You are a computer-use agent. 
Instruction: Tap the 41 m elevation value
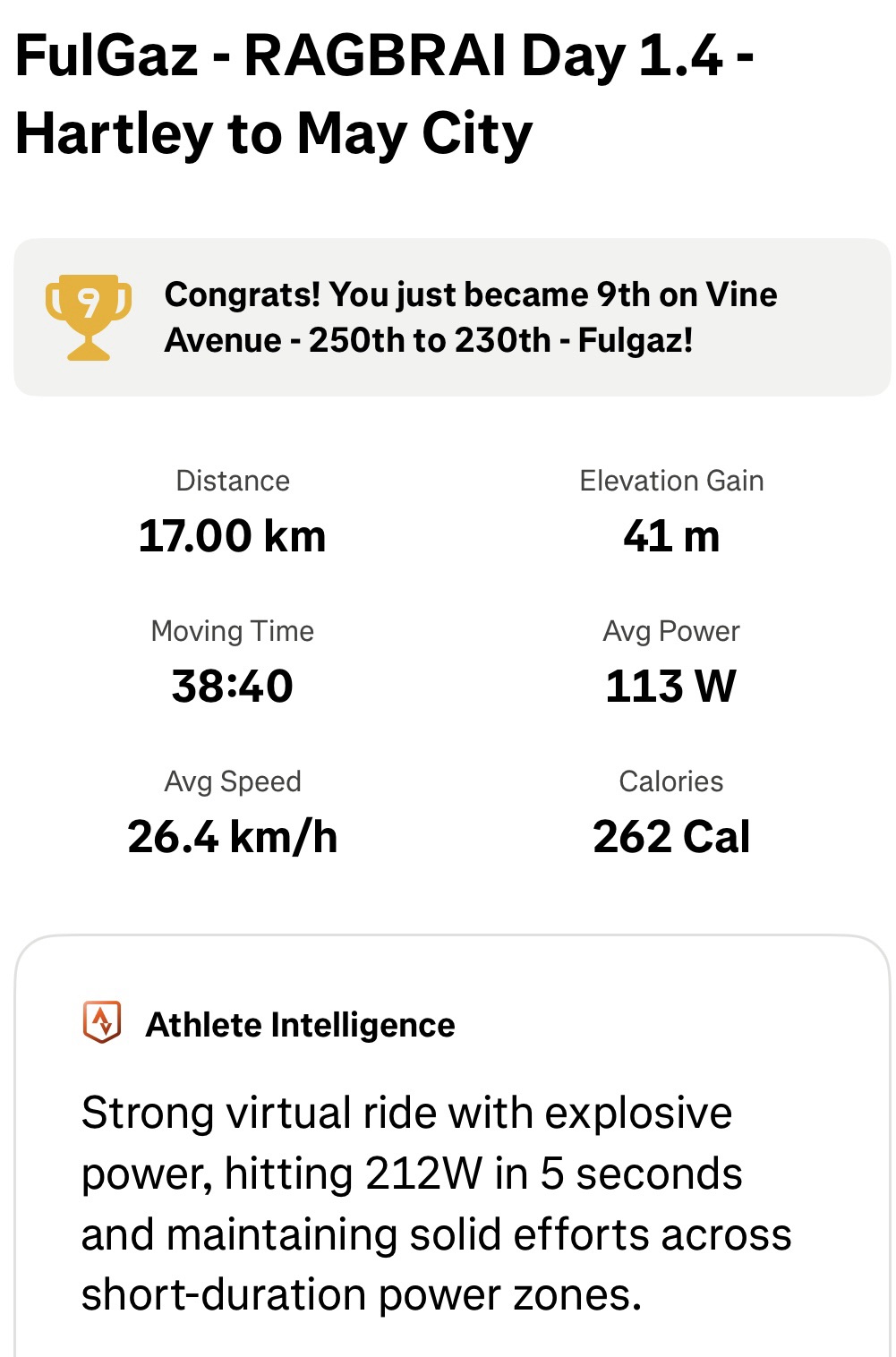pos(671,536)
